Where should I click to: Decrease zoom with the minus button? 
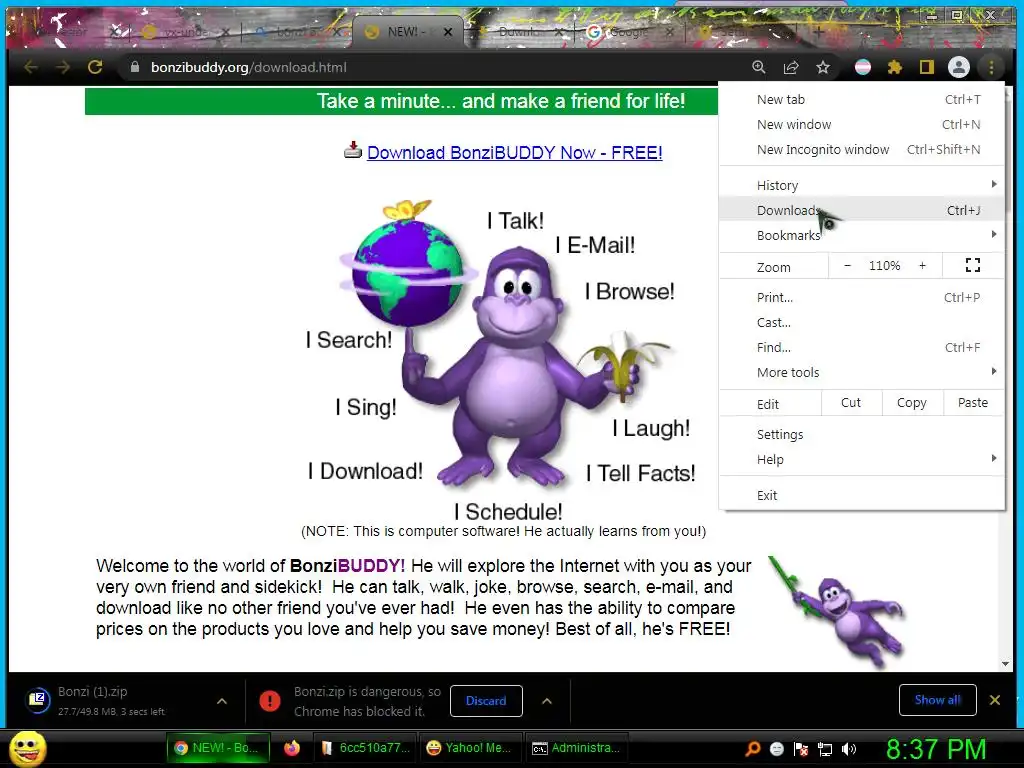[x=848, y=265]
